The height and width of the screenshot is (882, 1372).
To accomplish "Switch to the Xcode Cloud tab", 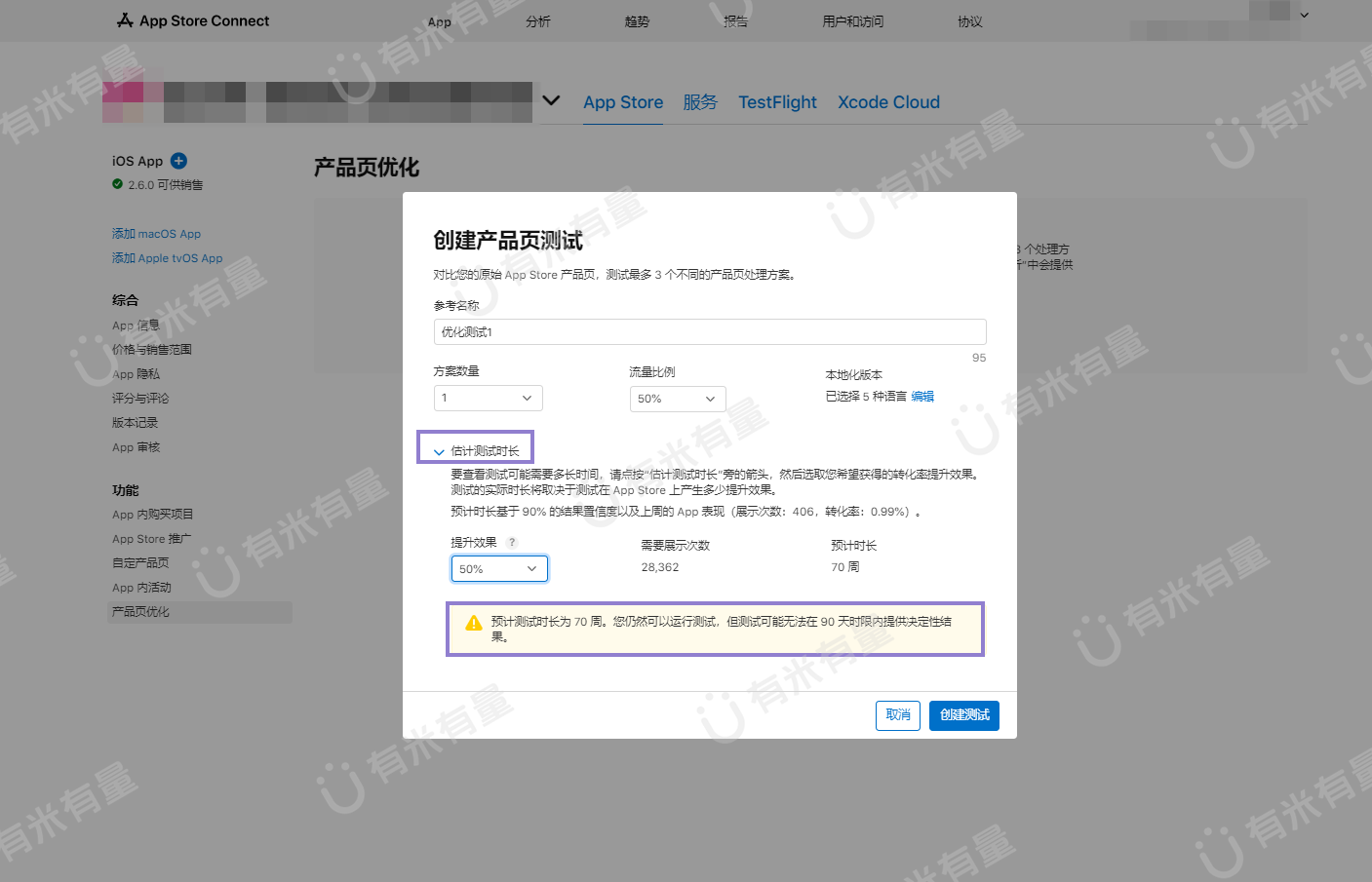I will coord(888,102).
